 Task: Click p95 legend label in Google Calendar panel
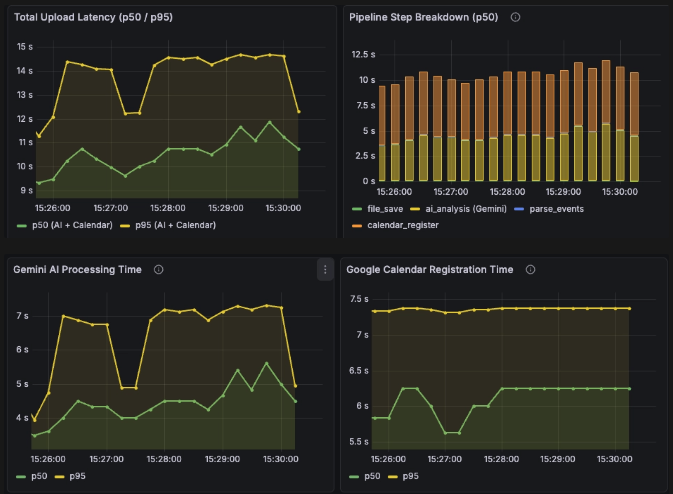tap(410, 476)
